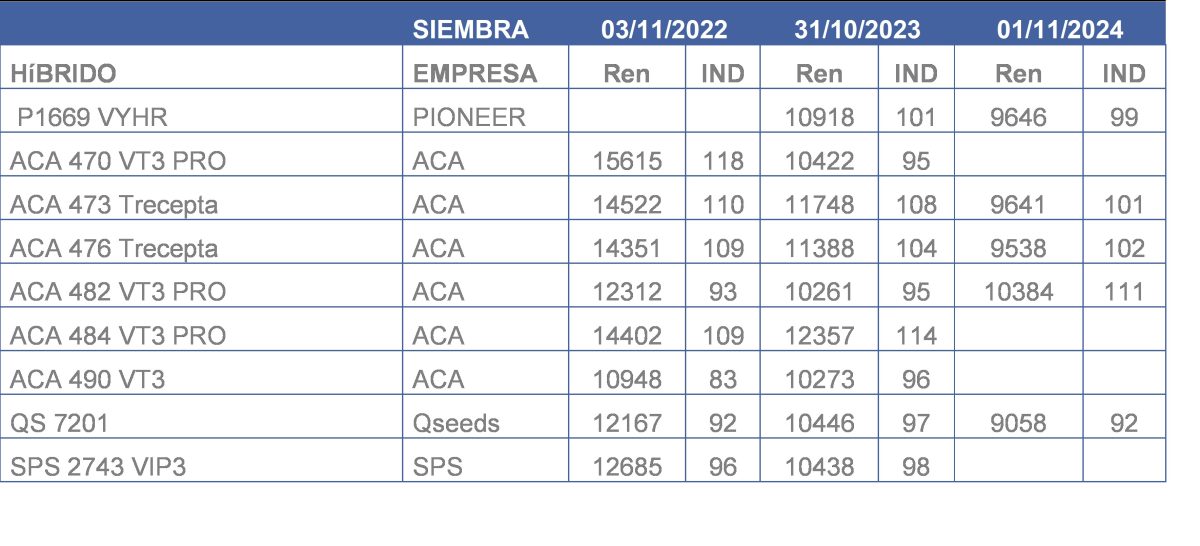Viewport: 1200px width, 546px height.
Task: Select the ACA 470 VT3 PRO row label
Action: pyautogui.click(x=117, y=161)
